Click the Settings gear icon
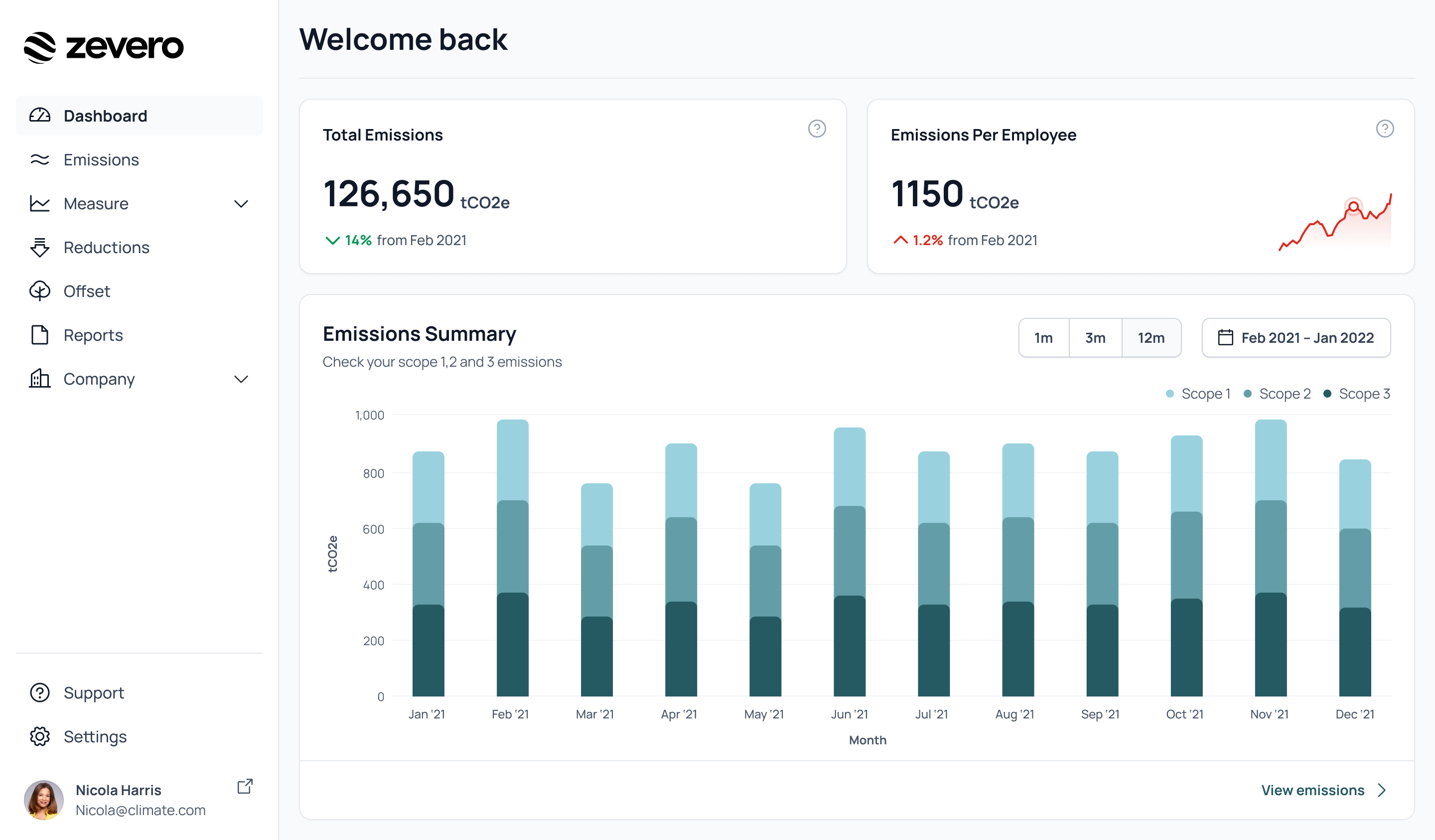This screenshot has height=840, width=1435. 40,736
